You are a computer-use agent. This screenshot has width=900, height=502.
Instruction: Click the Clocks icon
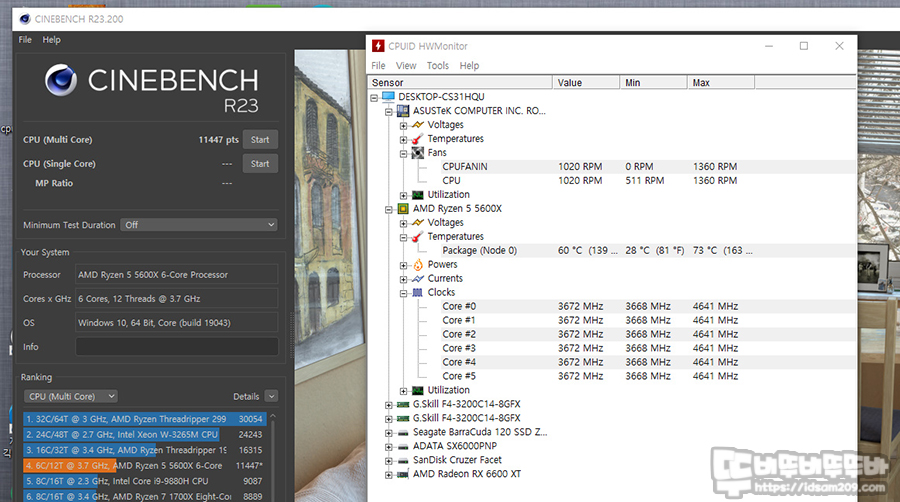tap(417, 293)
